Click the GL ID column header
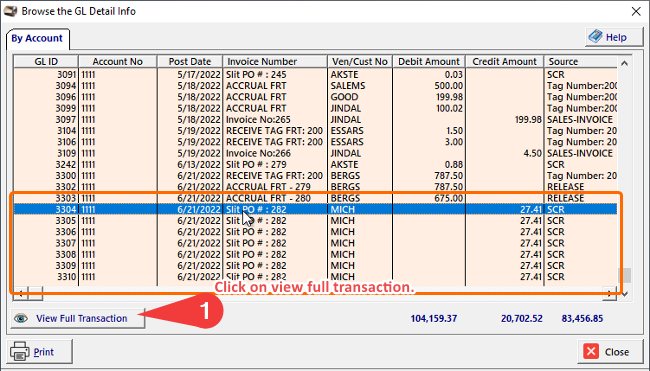 tap(46, 61)
